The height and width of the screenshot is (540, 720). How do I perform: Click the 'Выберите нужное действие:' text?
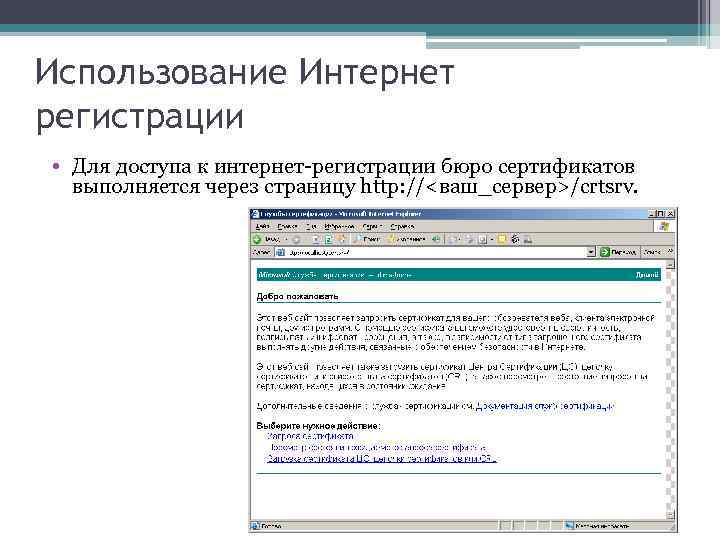(319, 426)
